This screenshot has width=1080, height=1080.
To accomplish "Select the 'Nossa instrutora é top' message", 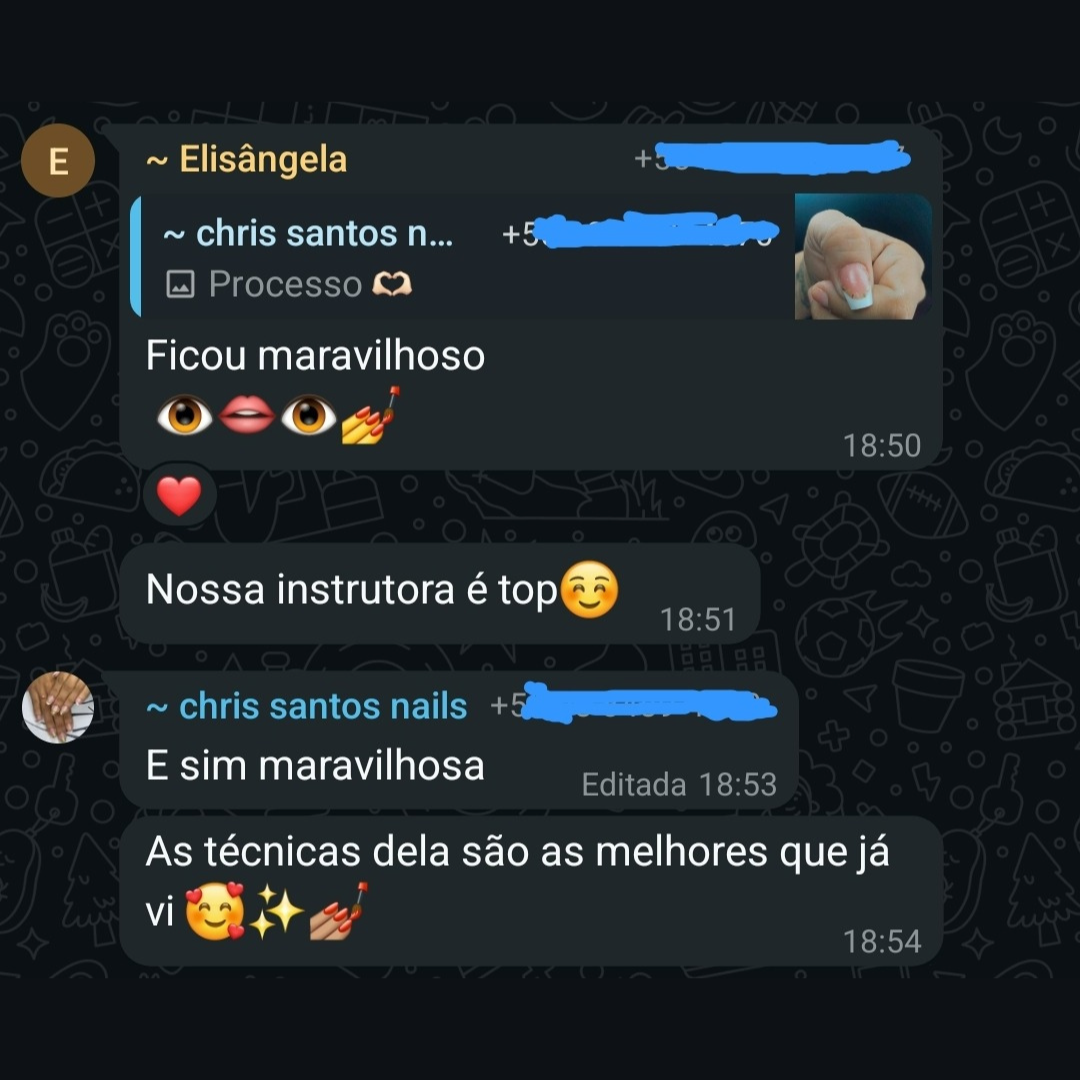I will point(439,593).
